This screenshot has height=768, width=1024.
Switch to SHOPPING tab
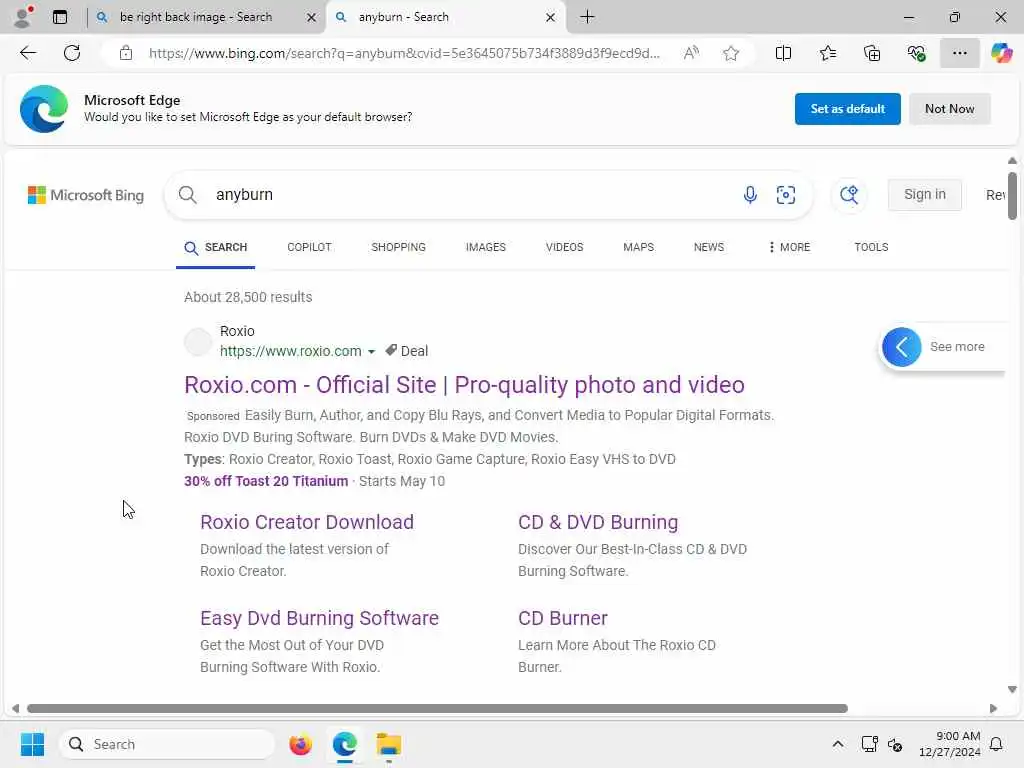398,247
